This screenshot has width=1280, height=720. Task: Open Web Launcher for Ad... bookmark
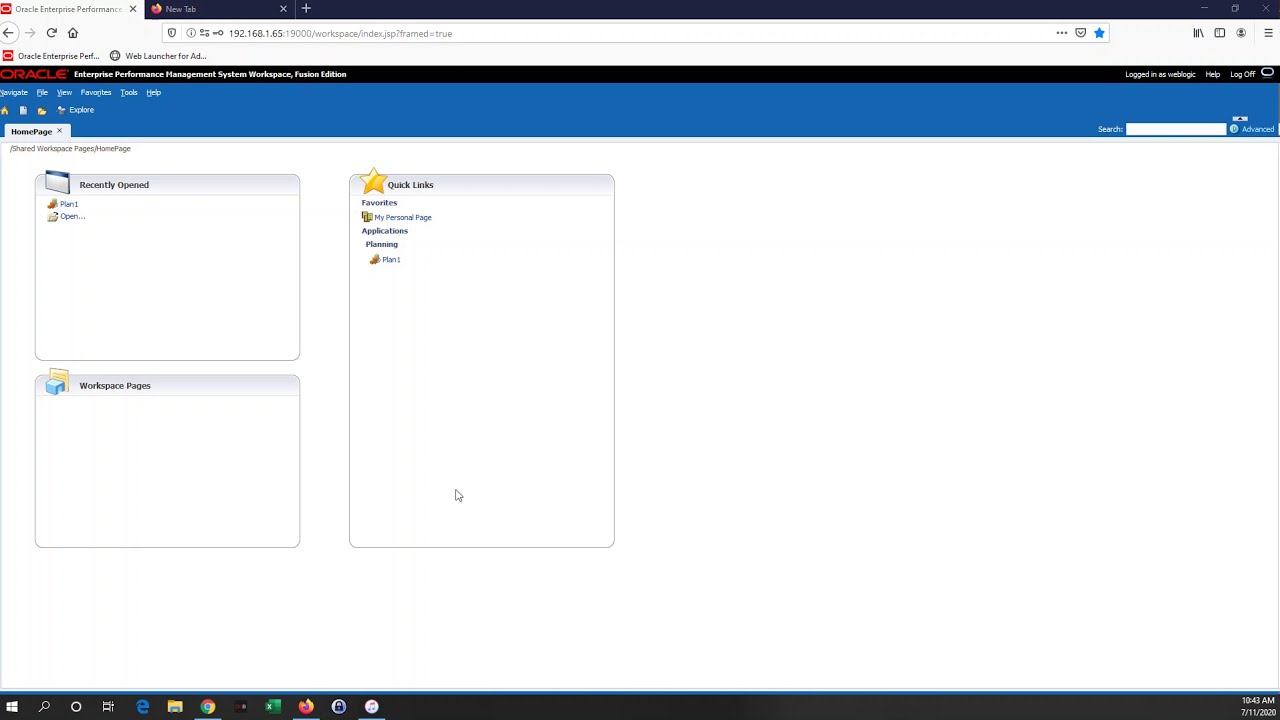(x=158, y=56)
